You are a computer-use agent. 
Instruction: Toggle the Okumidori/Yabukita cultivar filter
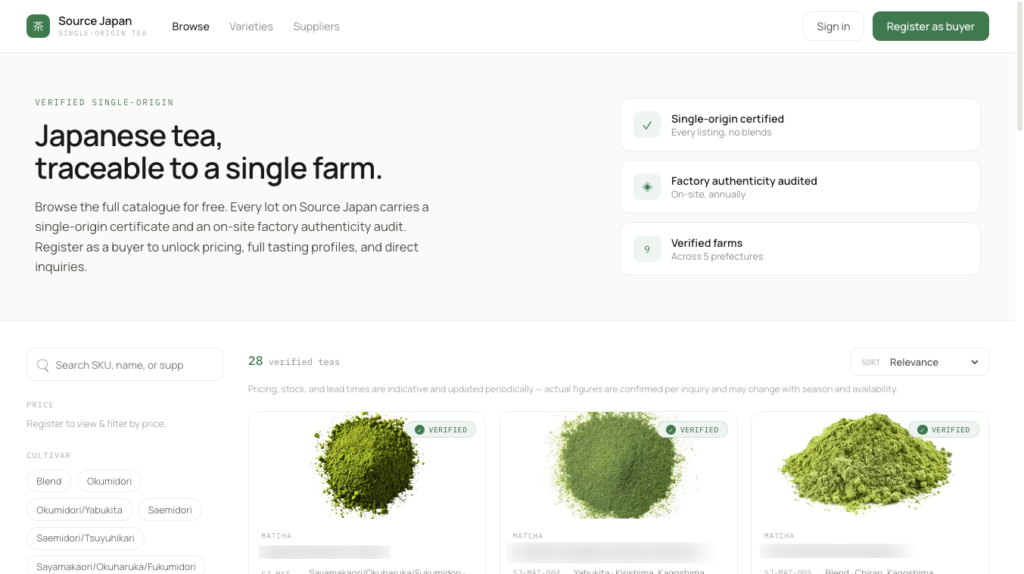[x=79, y=510]
